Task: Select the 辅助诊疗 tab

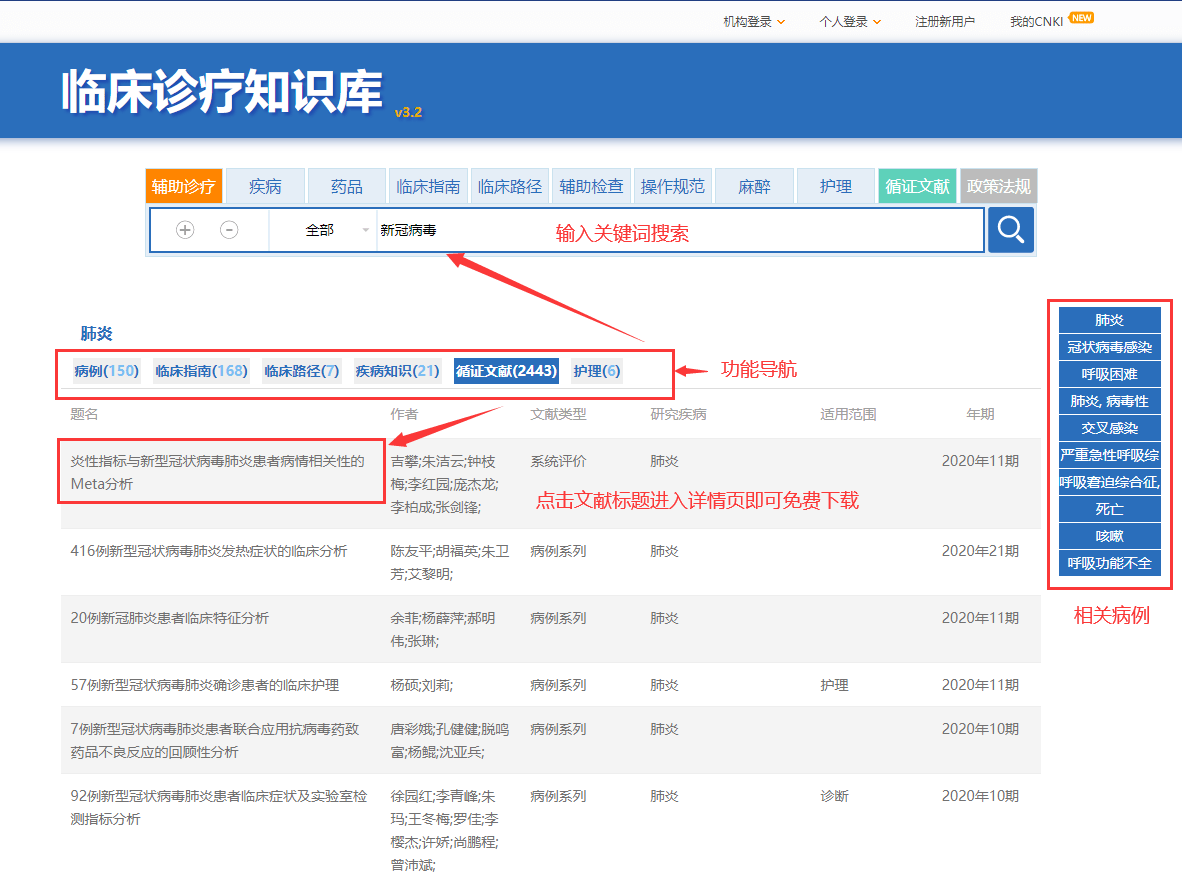Action: point(183,186)
